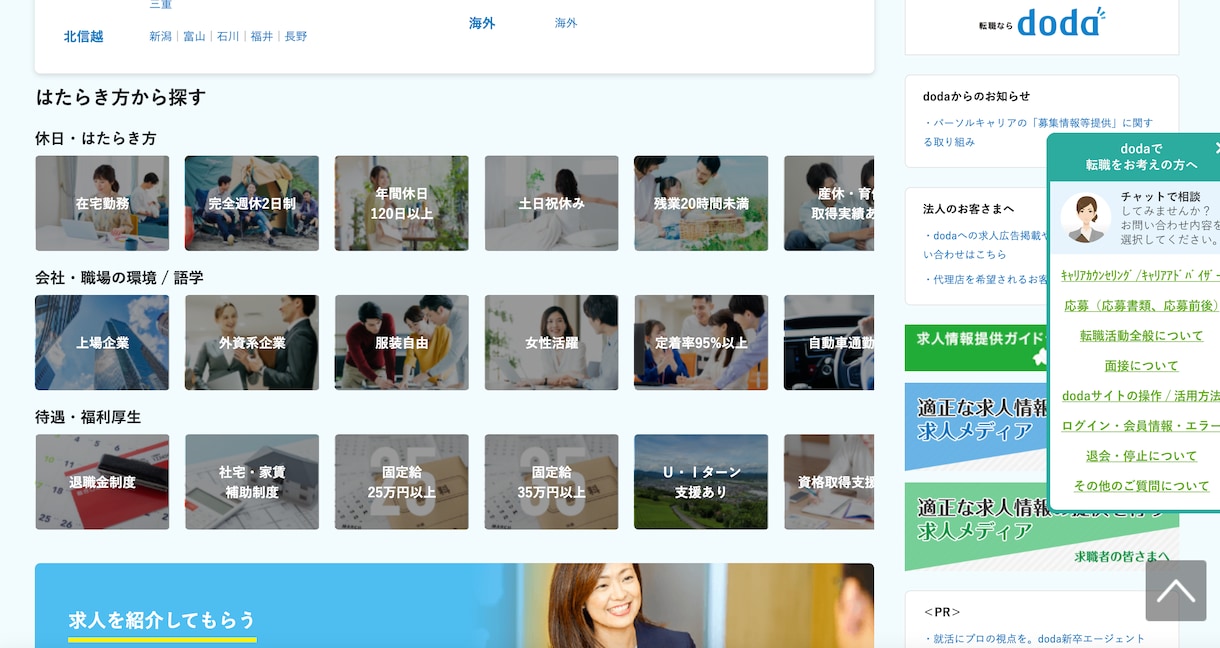Click the 海外 region heading
This screenshot has width=1220, height=648.
pyautogui.click(x=482, y=23)
